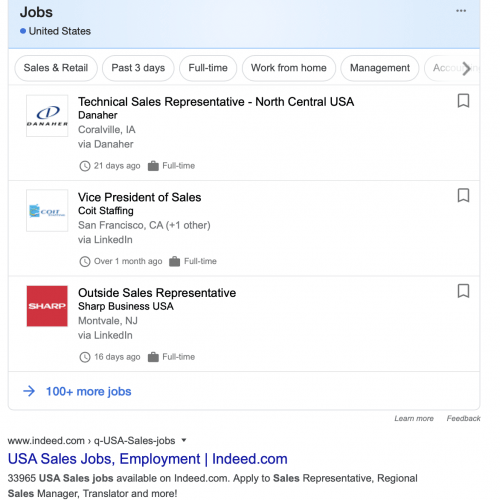Click the Feedback link below jobs panel
This screenshot has width=500, height=500.
tap(463, 418)
